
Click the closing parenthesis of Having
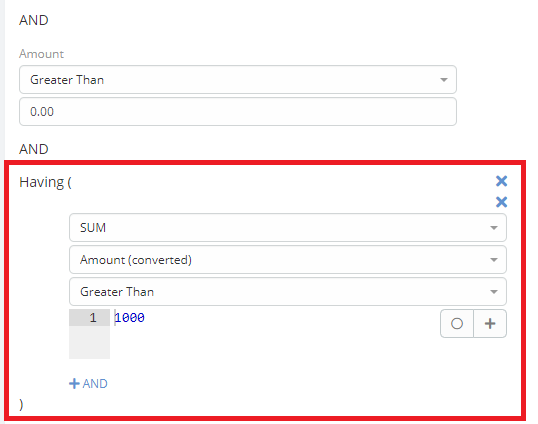tap(21, 405)
